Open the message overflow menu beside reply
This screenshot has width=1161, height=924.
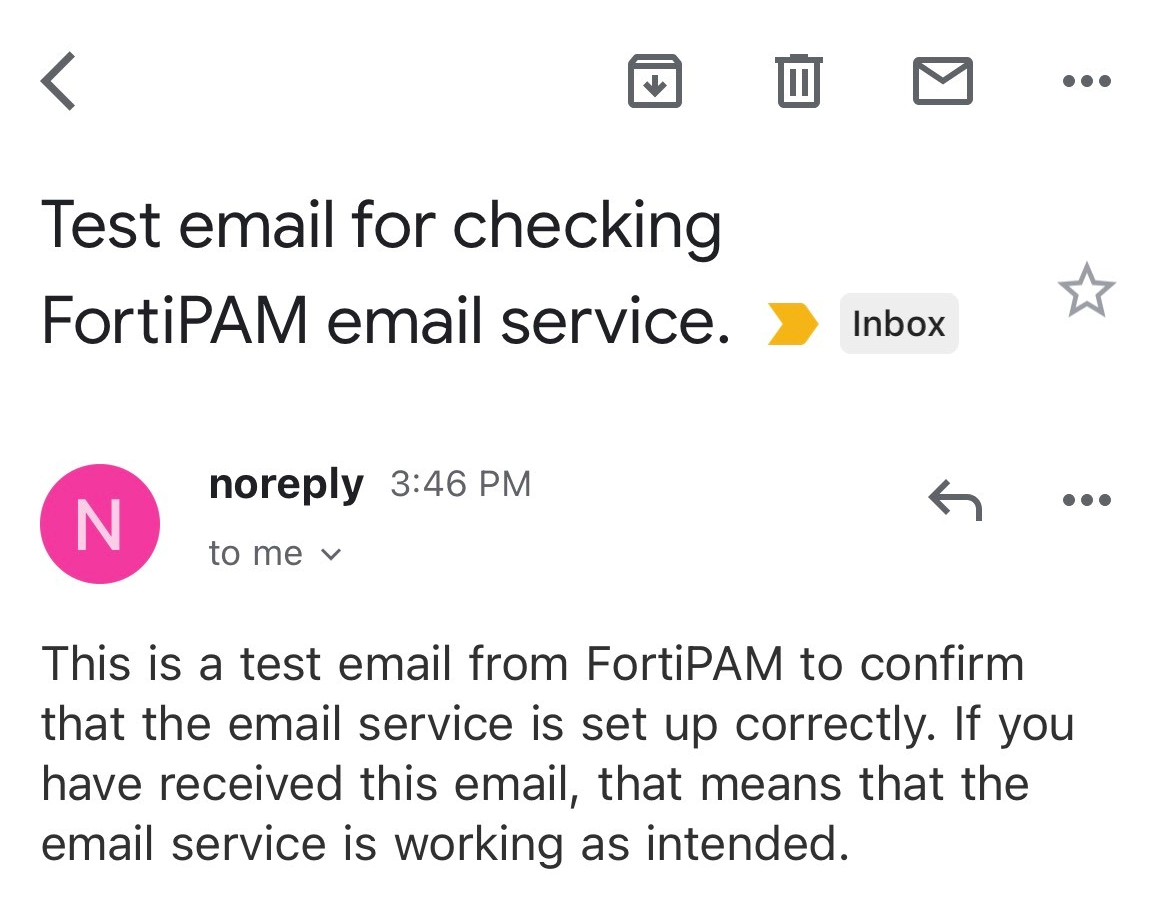[1087, 500]
